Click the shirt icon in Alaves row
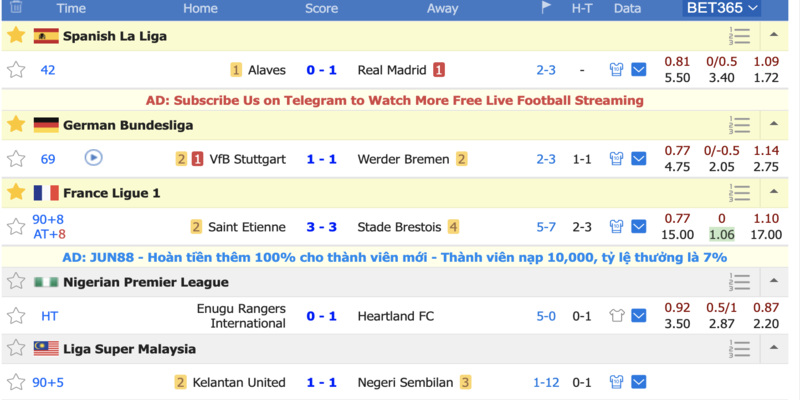This screenshot has width=800, height=400. (x=616, y=70)
